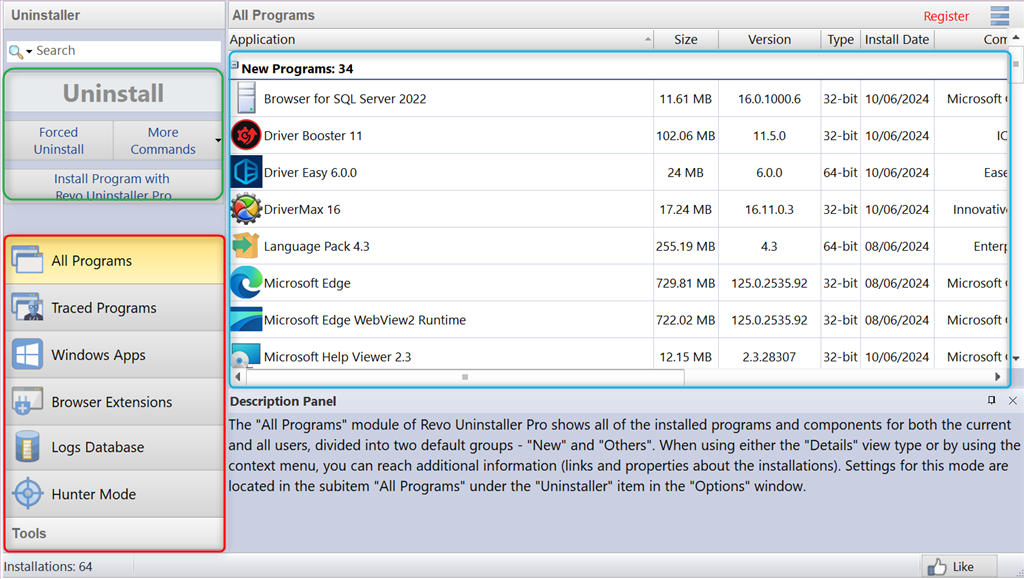Open Browser Extensions module
1024x579 pixels.
tap(115, 401)
